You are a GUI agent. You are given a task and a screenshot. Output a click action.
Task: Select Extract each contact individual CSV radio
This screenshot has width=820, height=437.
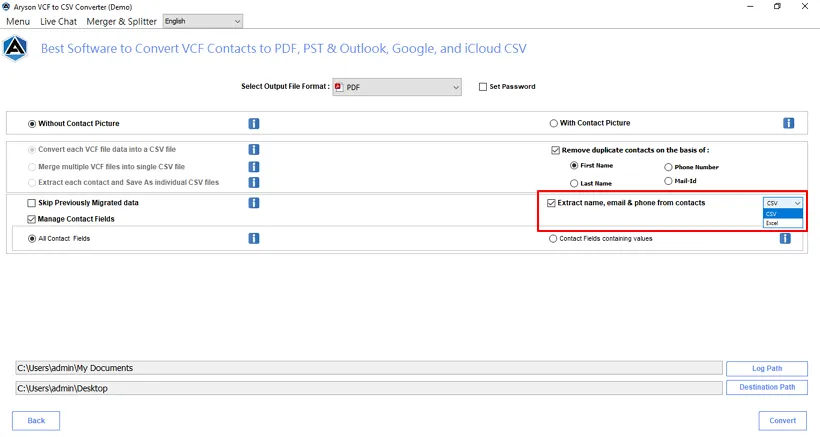[x=32, y=183]
